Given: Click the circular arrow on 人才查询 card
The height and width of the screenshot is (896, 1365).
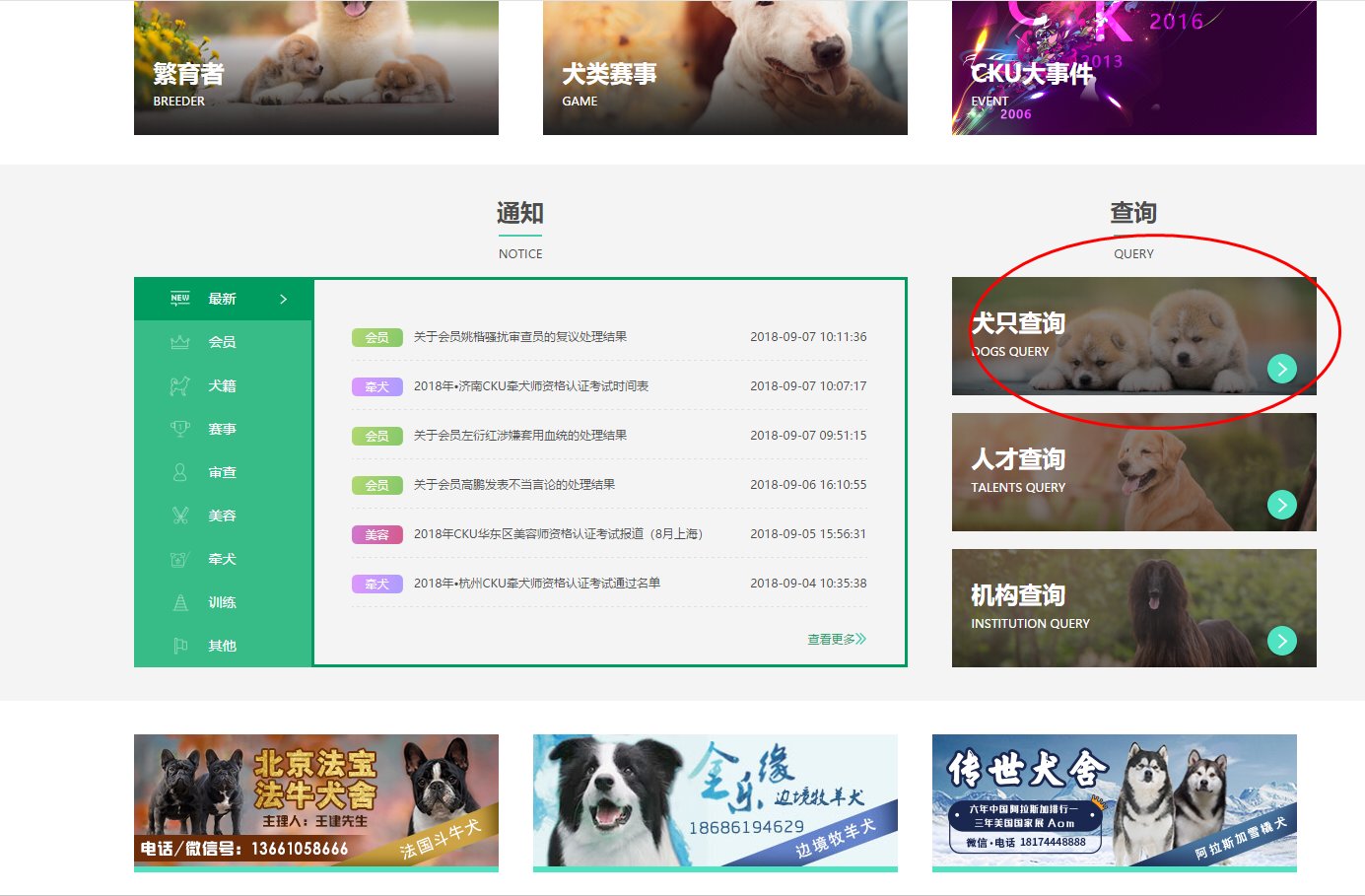Looking at the screenshot, I should pyautogui.click(x=1281, y=505).
